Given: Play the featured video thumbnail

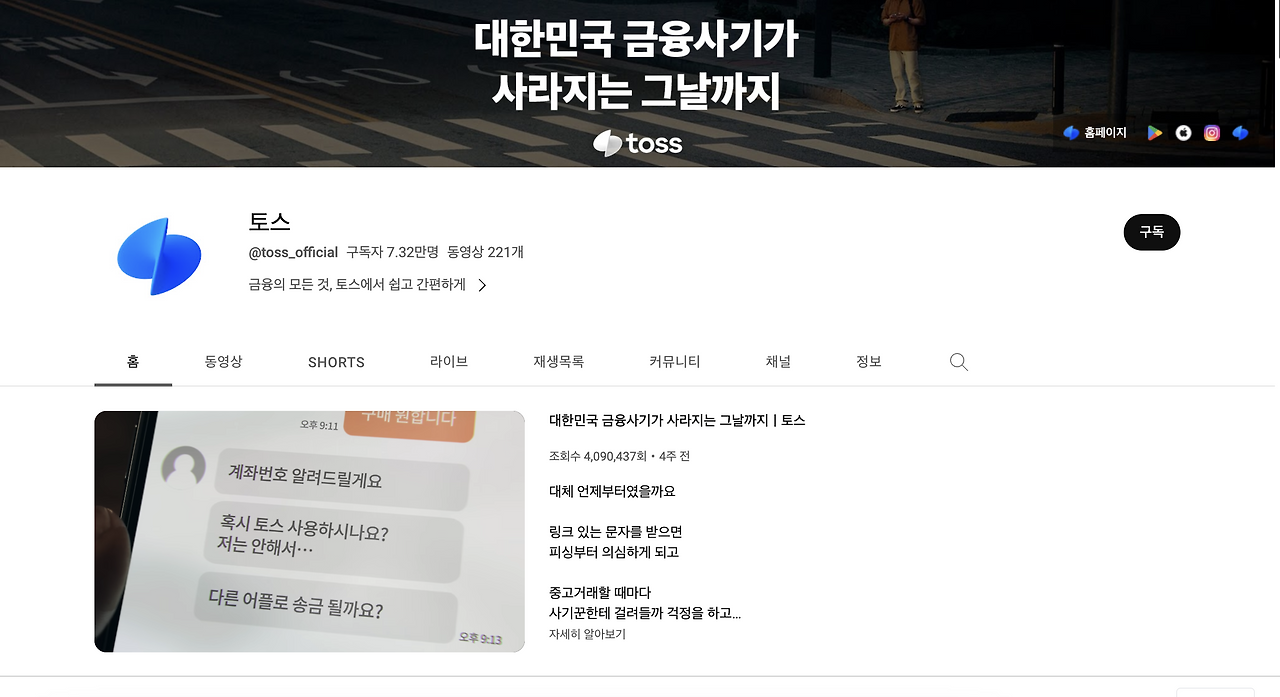Looking at the screenshot, I should 309,531.
